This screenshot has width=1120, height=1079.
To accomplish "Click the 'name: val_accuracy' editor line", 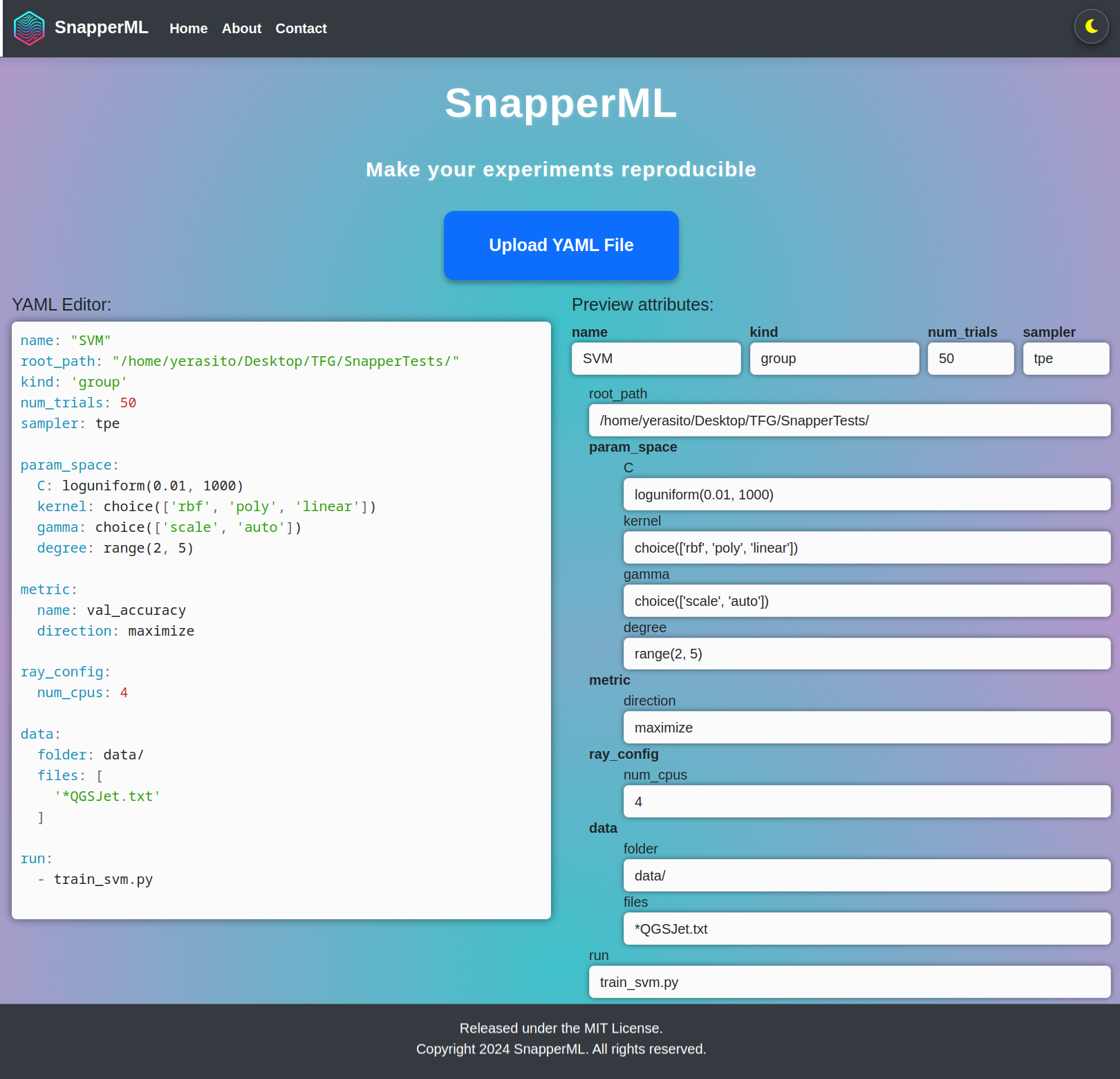I will tap(111, 610).
